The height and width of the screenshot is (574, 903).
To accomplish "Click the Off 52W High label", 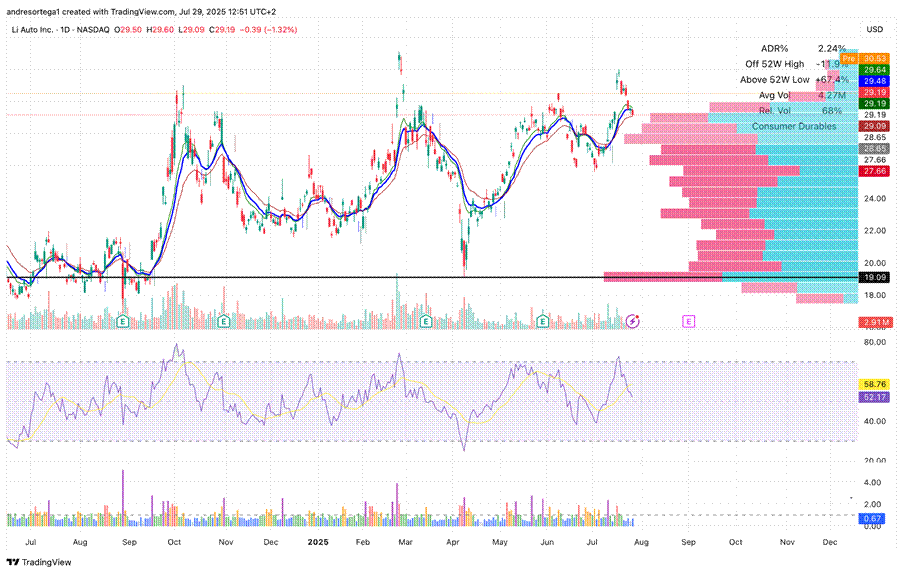I will tap(775, 64).
